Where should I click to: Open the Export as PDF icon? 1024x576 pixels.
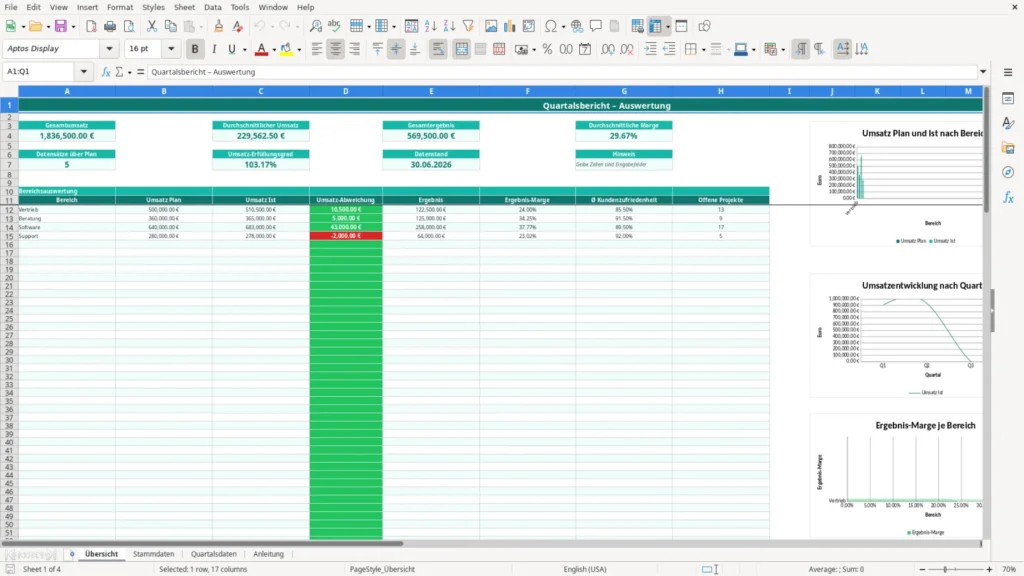(x=91, y=26)
